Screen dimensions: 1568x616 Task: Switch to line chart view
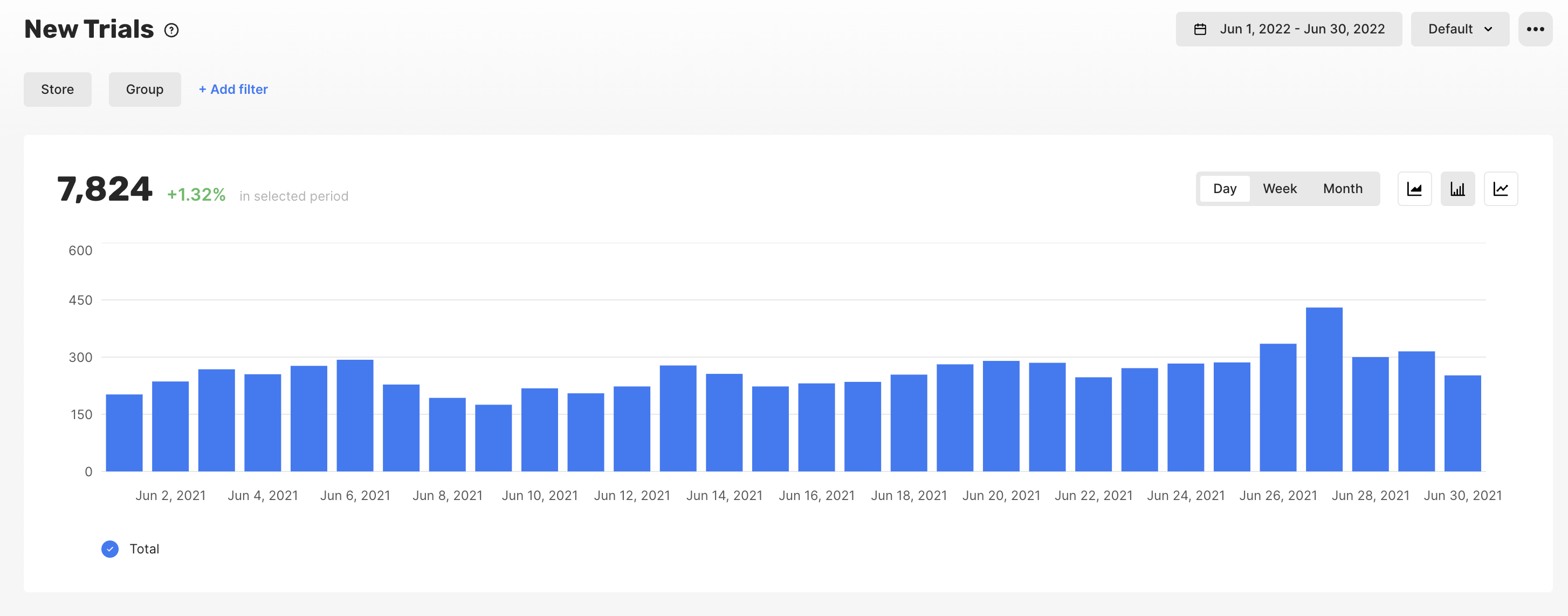click(x=1501, y=189)
